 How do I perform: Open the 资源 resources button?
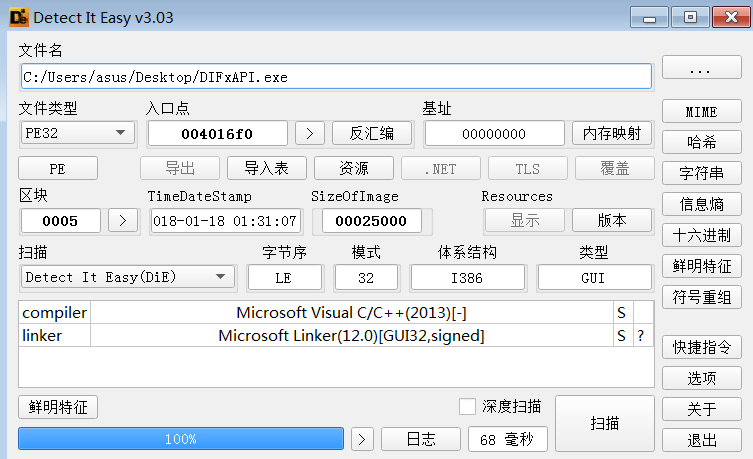click(354, 169)
